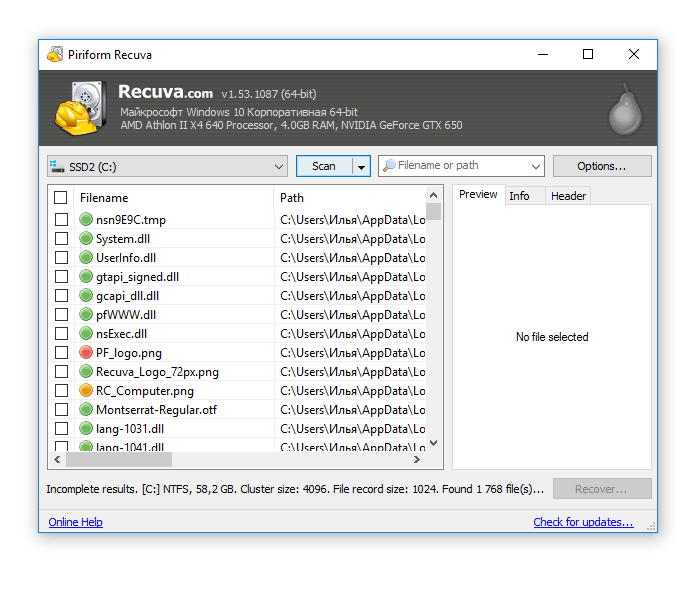Click the Recuva hard drive helmet logo

[x=81, y=107]
